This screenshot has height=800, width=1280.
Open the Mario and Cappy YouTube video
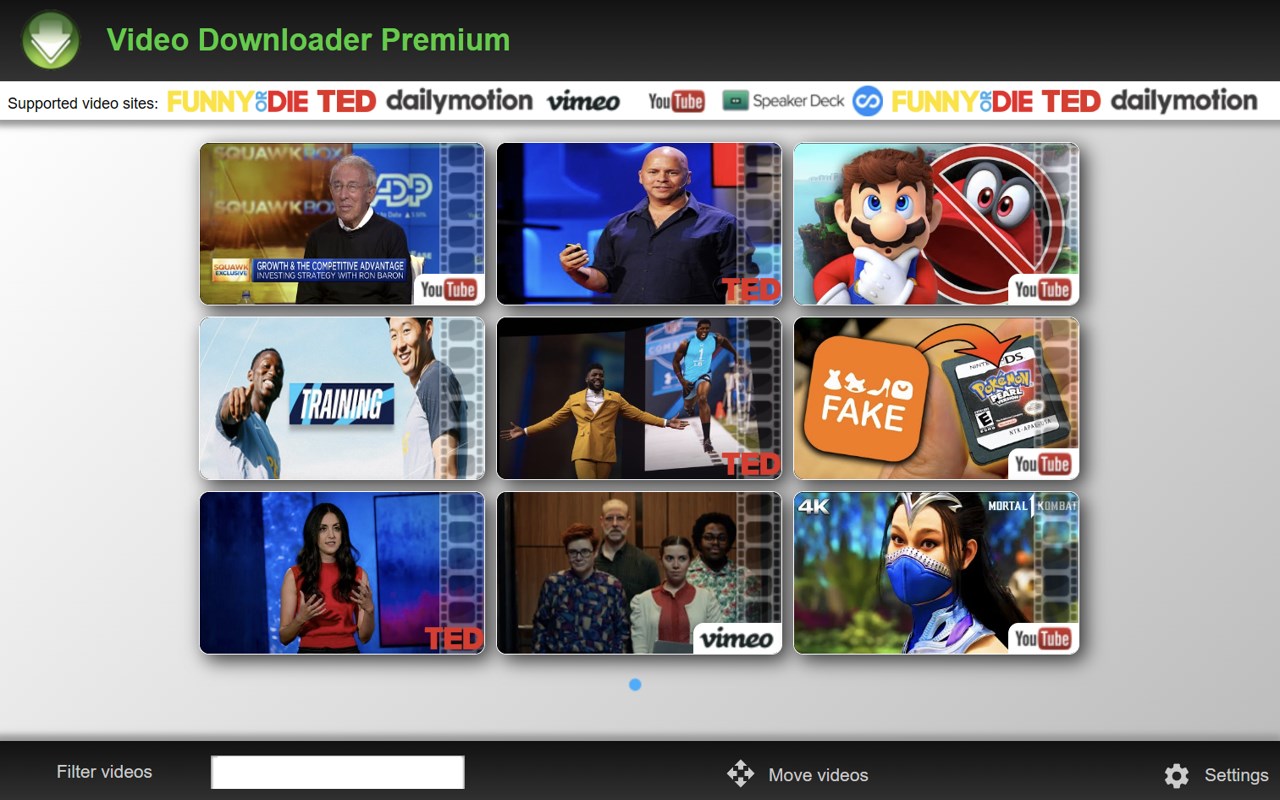click(x=936, y=224)
